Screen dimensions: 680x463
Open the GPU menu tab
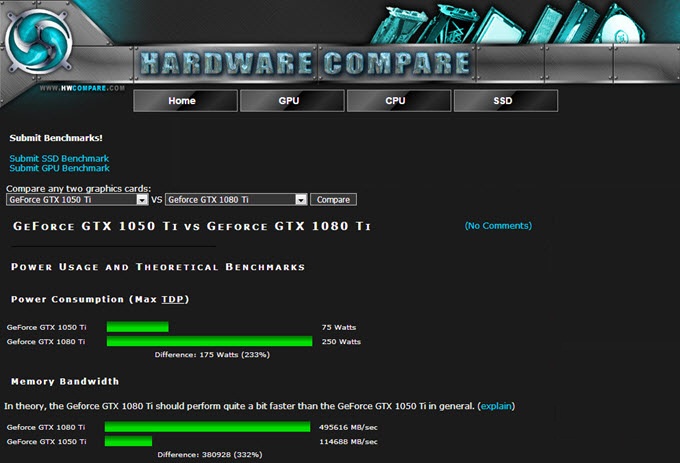pos(292,101)
